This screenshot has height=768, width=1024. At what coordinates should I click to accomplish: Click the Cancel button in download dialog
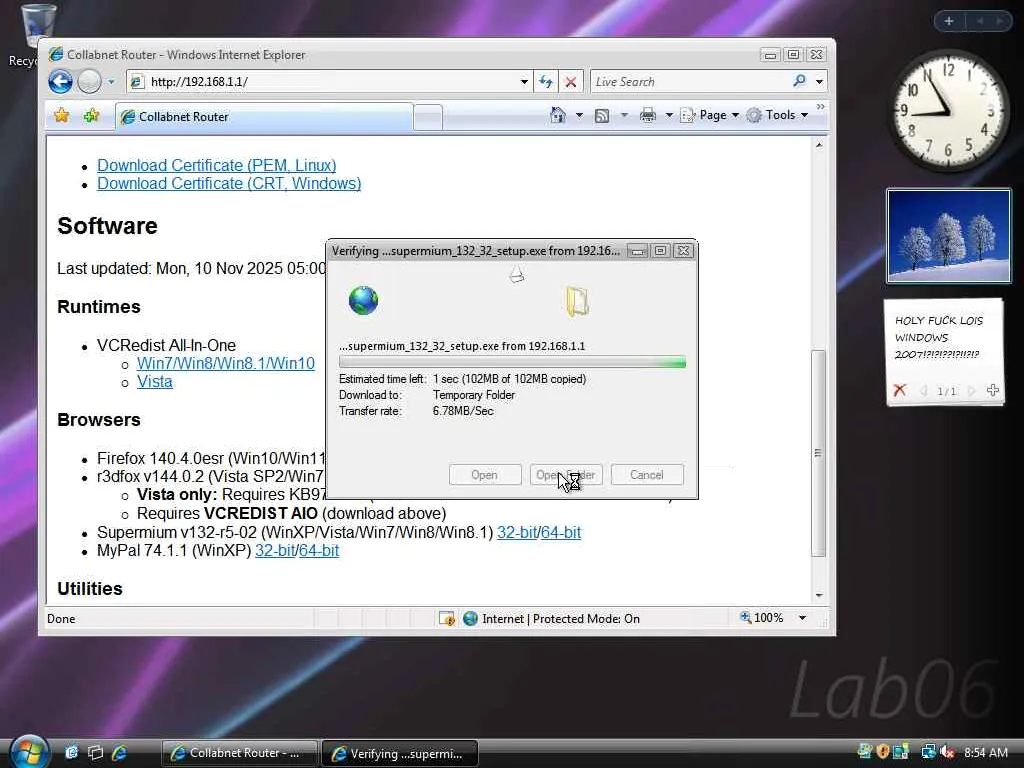647,475
